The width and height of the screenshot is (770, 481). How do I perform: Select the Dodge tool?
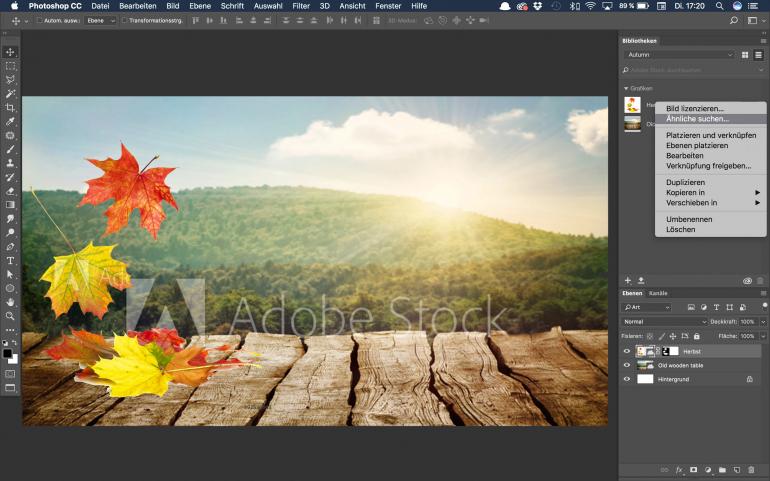[10, 232]
